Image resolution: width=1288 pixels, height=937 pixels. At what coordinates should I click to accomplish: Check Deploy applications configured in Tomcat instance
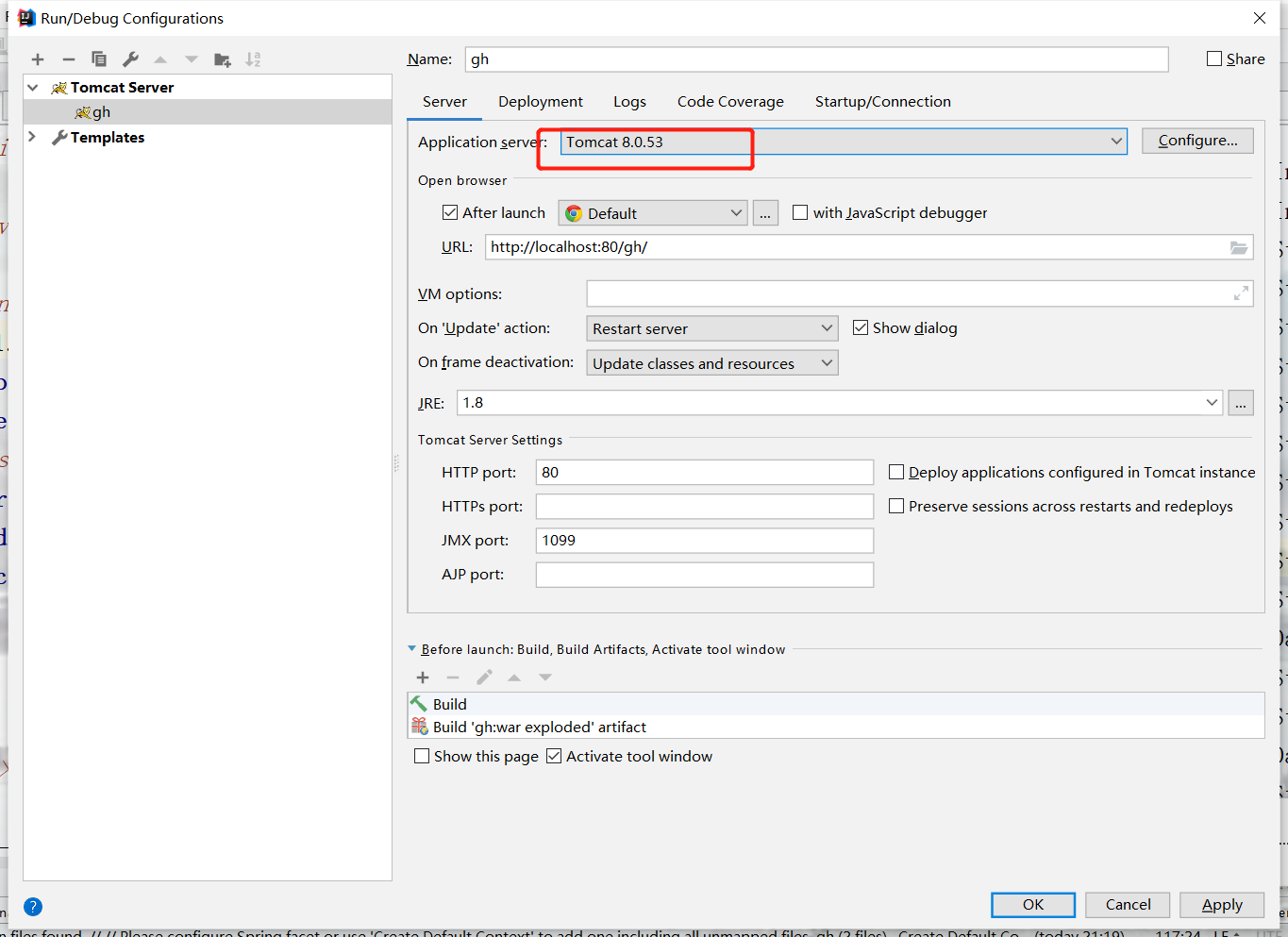tap(896, 472)
